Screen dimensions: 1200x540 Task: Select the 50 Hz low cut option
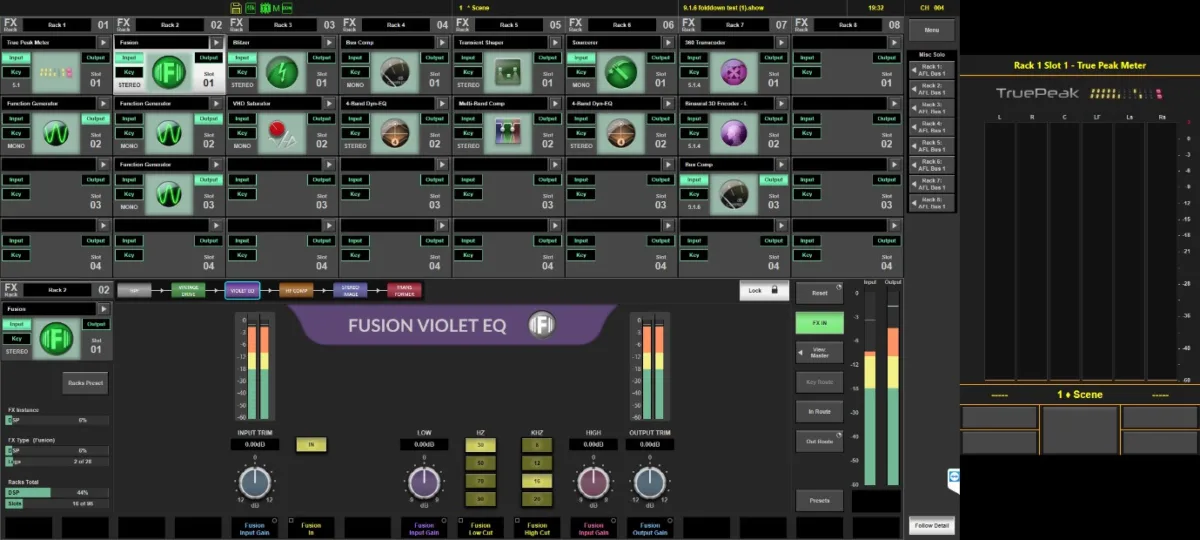480,463
